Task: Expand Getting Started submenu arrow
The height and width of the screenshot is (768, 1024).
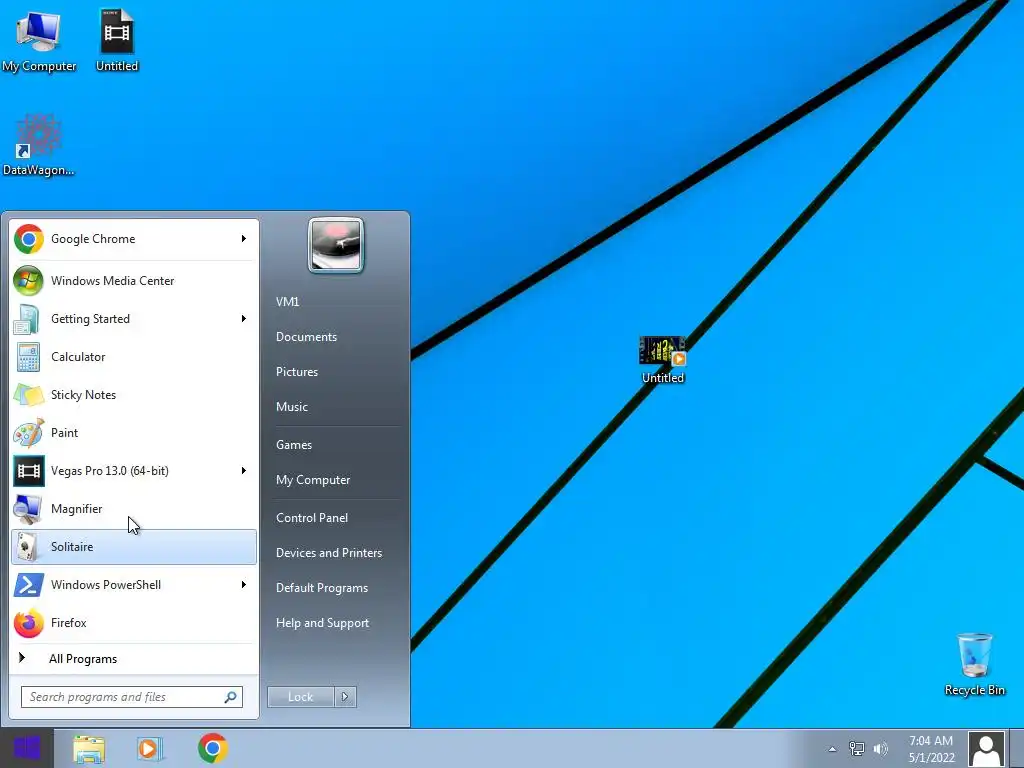Action: click(x=244, y=319)
